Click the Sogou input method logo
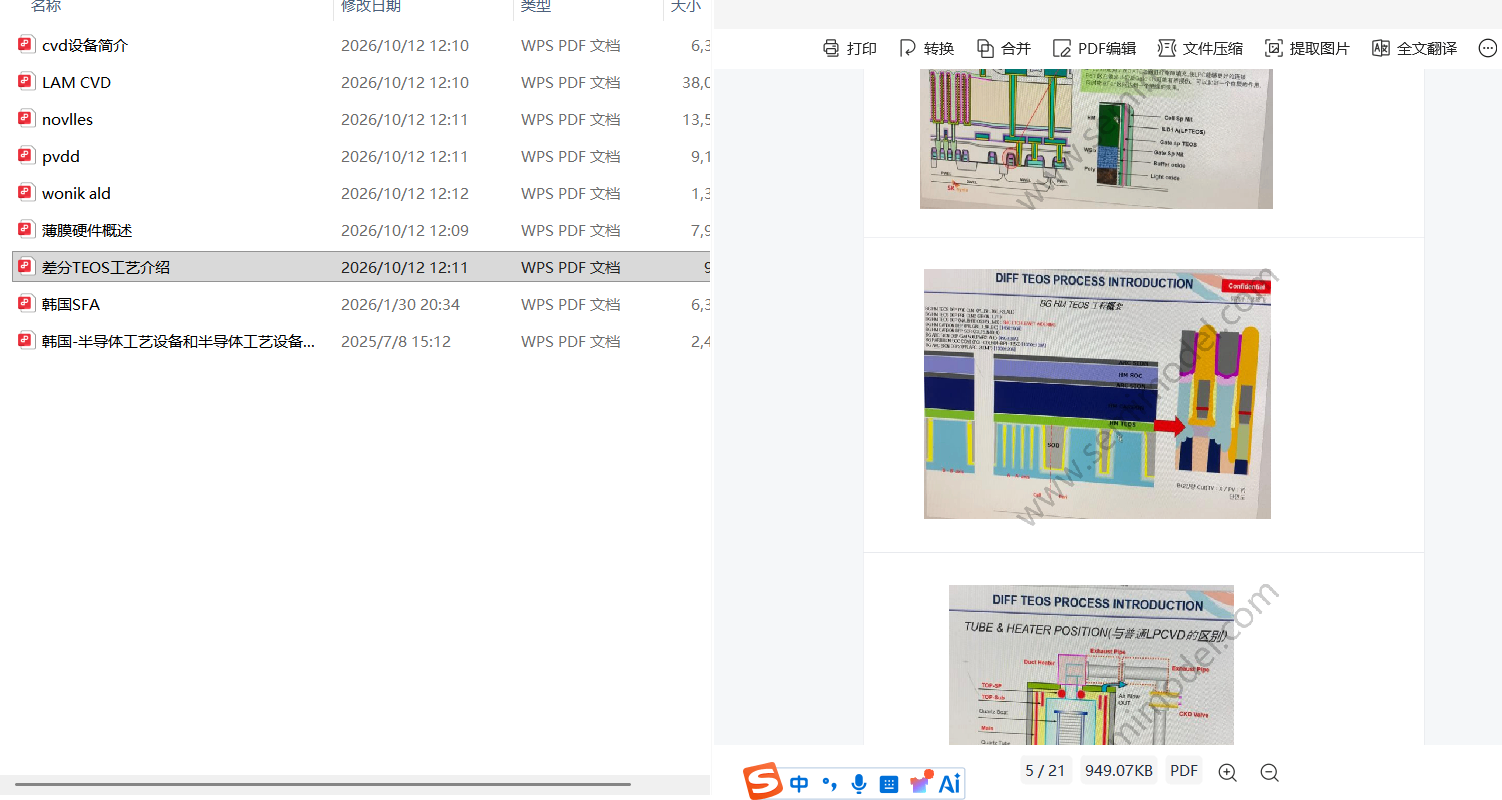 pos(763,781)
